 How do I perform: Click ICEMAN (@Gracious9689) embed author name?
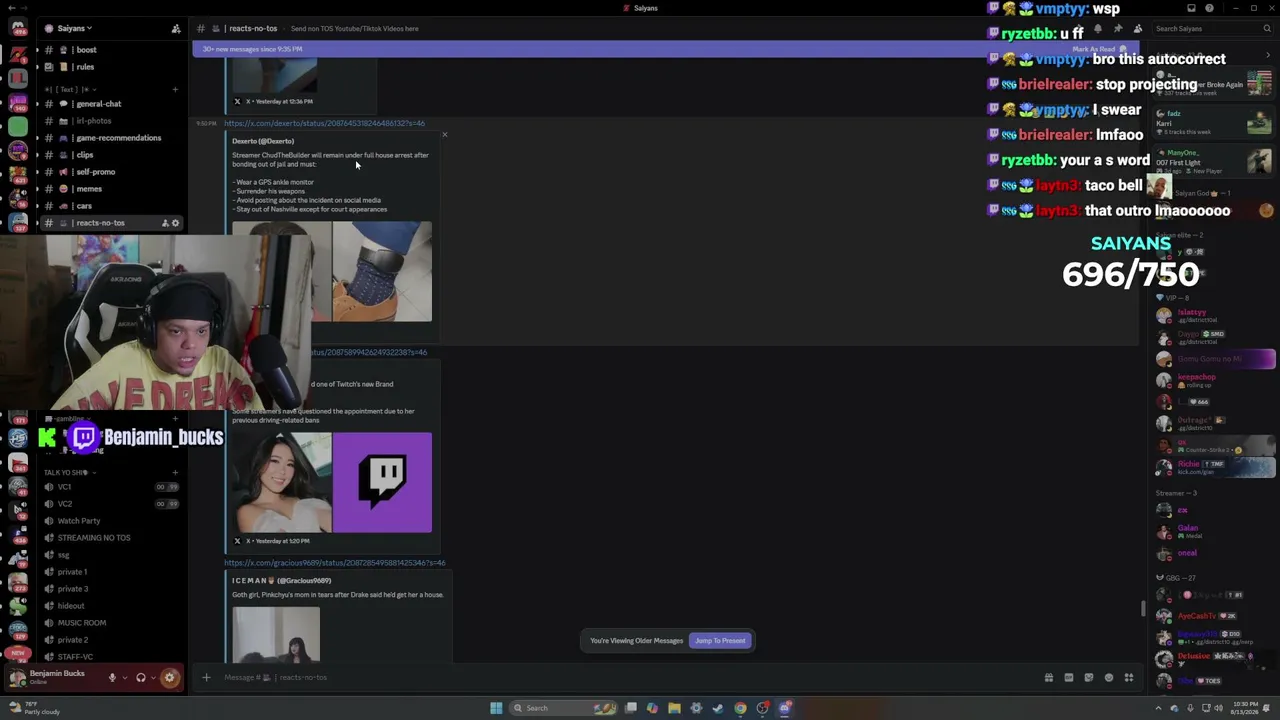pos(281,581)
